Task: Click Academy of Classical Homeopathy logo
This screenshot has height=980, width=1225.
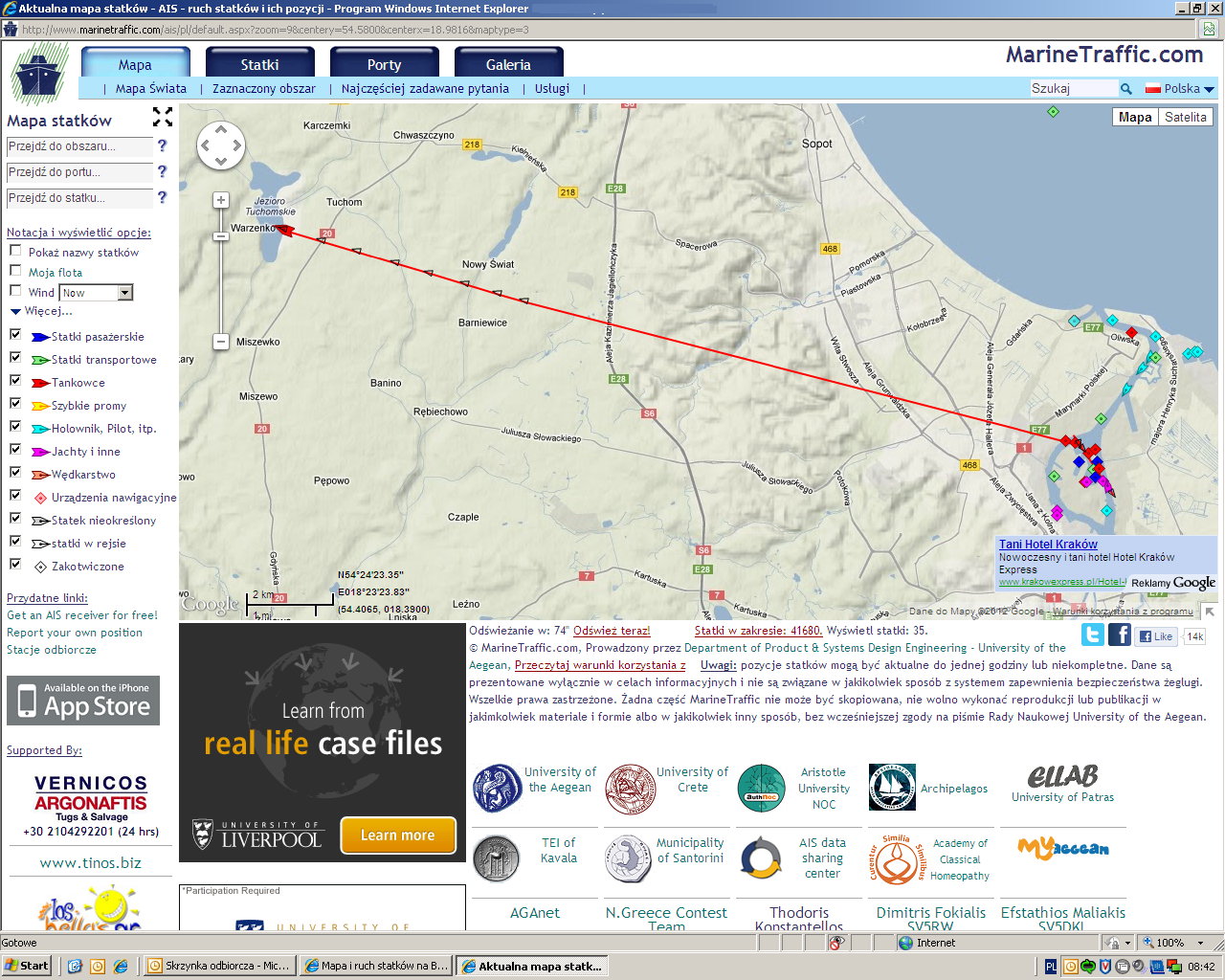Action: click(897, 858)
